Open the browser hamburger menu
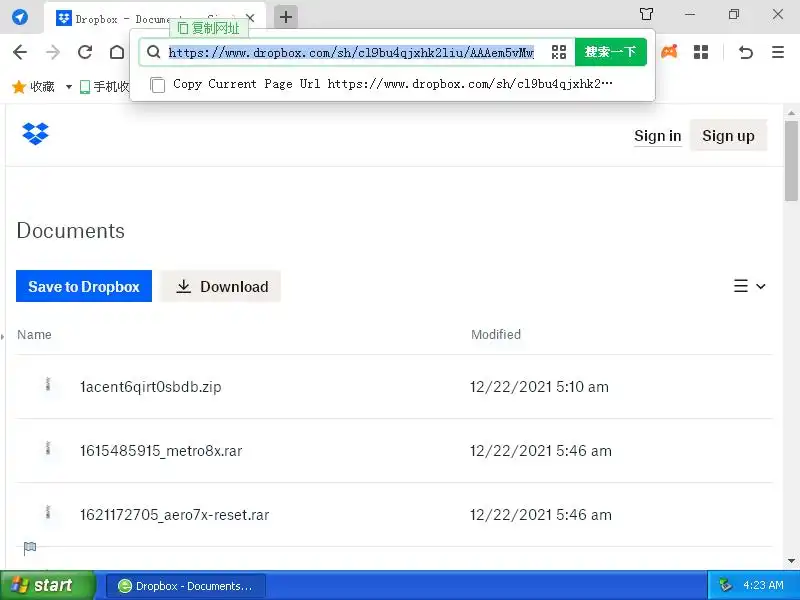Viewport: 800px width, 600px height. pos(778,52)
